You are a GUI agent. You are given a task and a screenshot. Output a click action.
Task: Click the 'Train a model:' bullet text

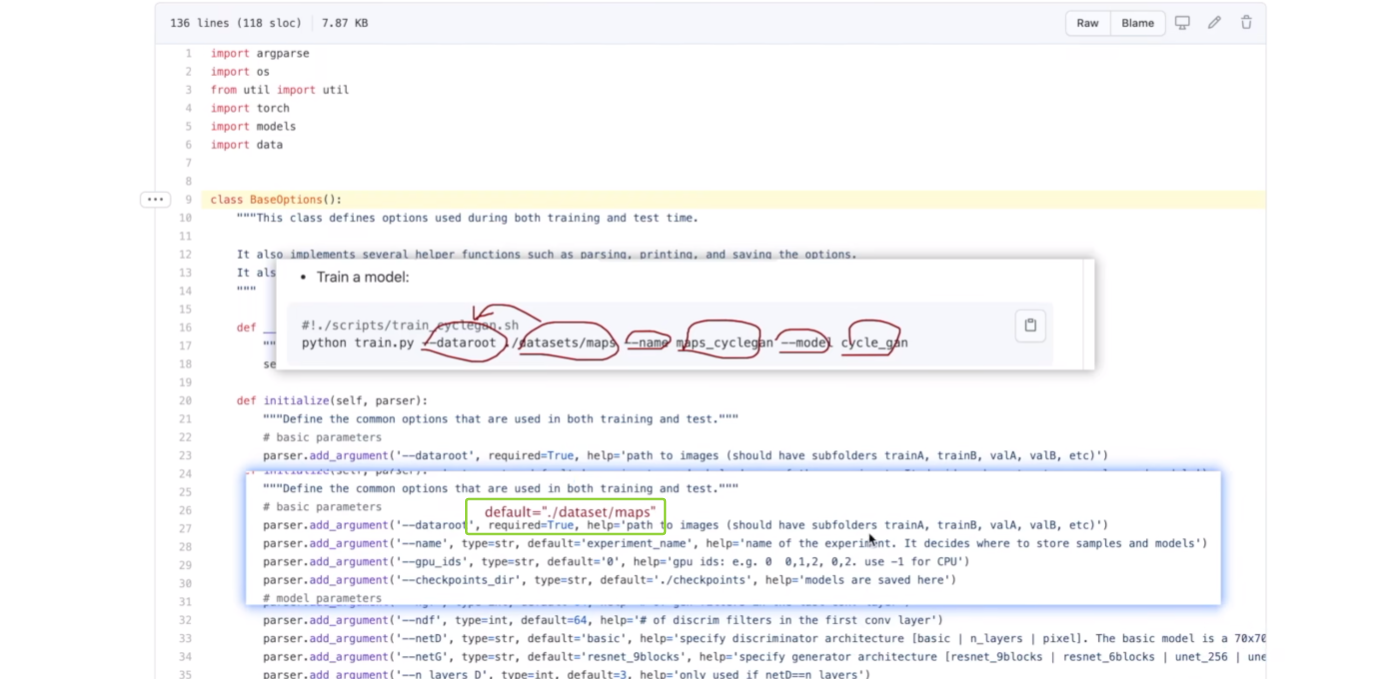(x=363, y=277)
